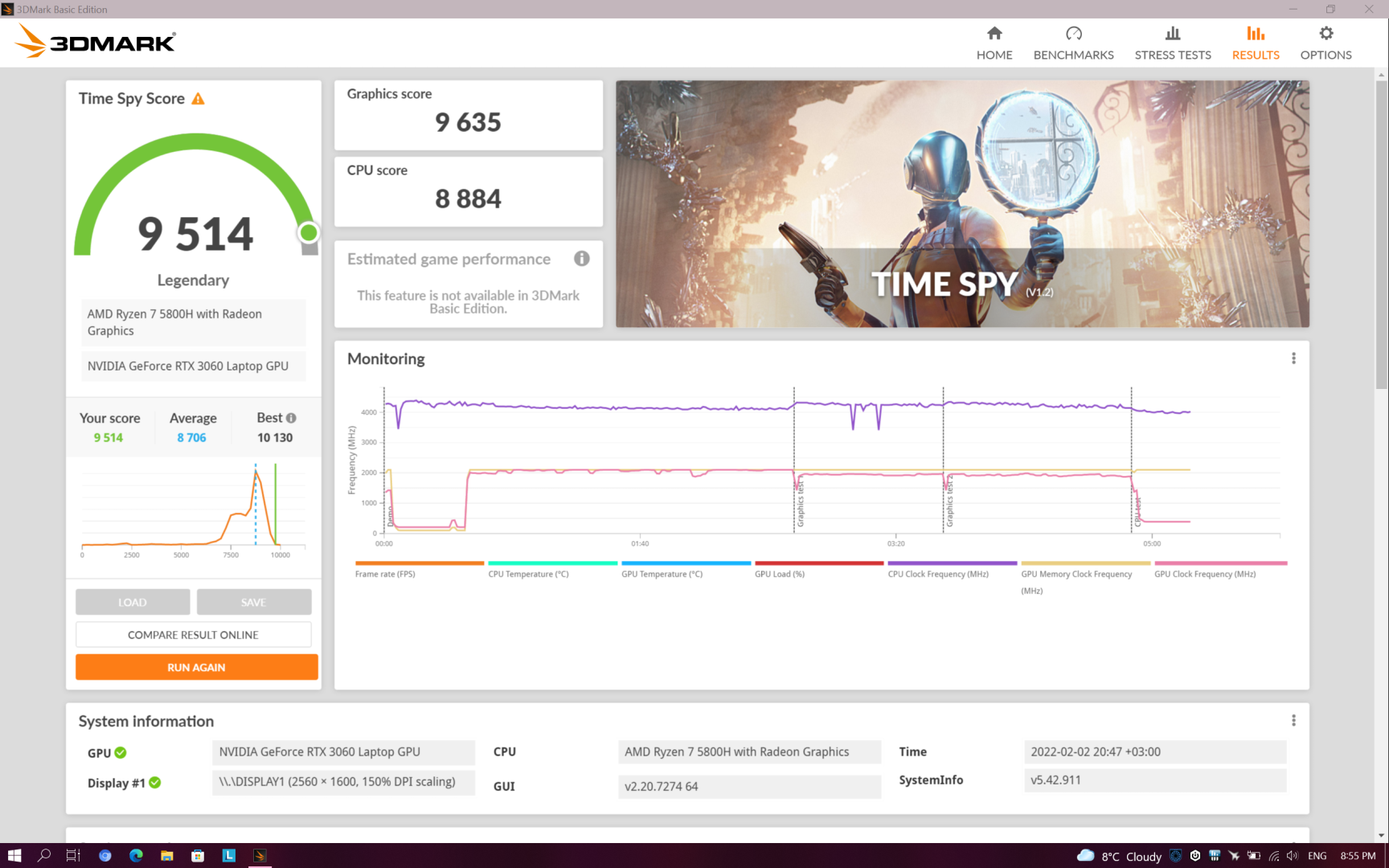Click the airplane mode tray icon

[1234, 856]
